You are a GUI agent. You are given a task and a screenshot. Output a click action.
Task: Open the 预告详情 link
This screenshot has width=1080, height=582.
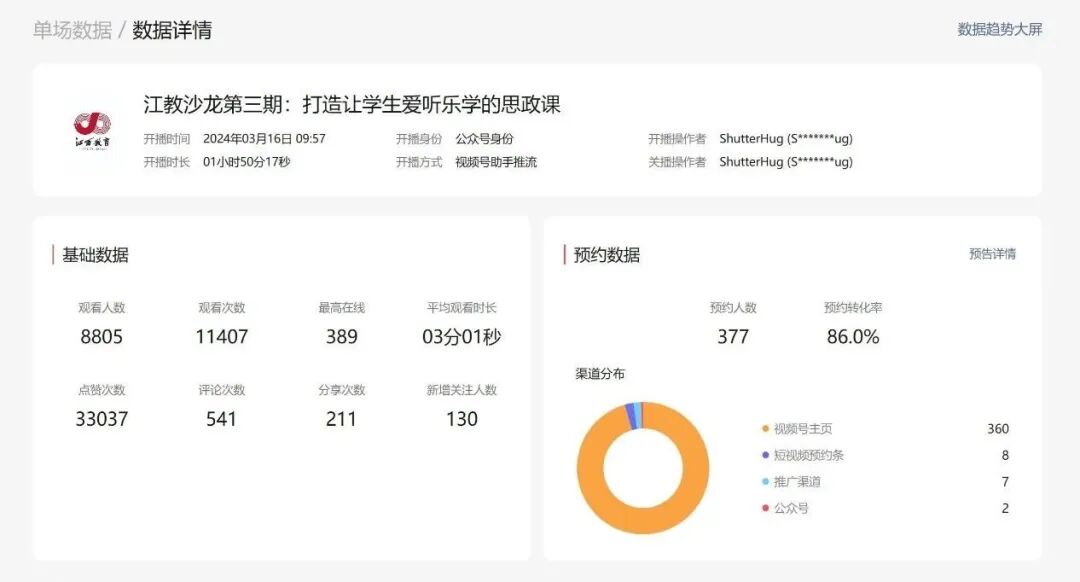(x=995, y=255)
